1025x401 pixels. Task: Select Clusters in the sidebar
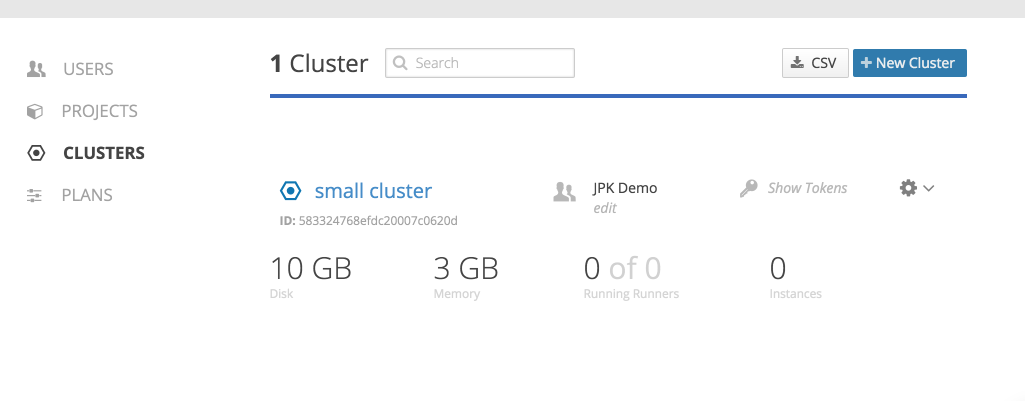tap(104, 153)
